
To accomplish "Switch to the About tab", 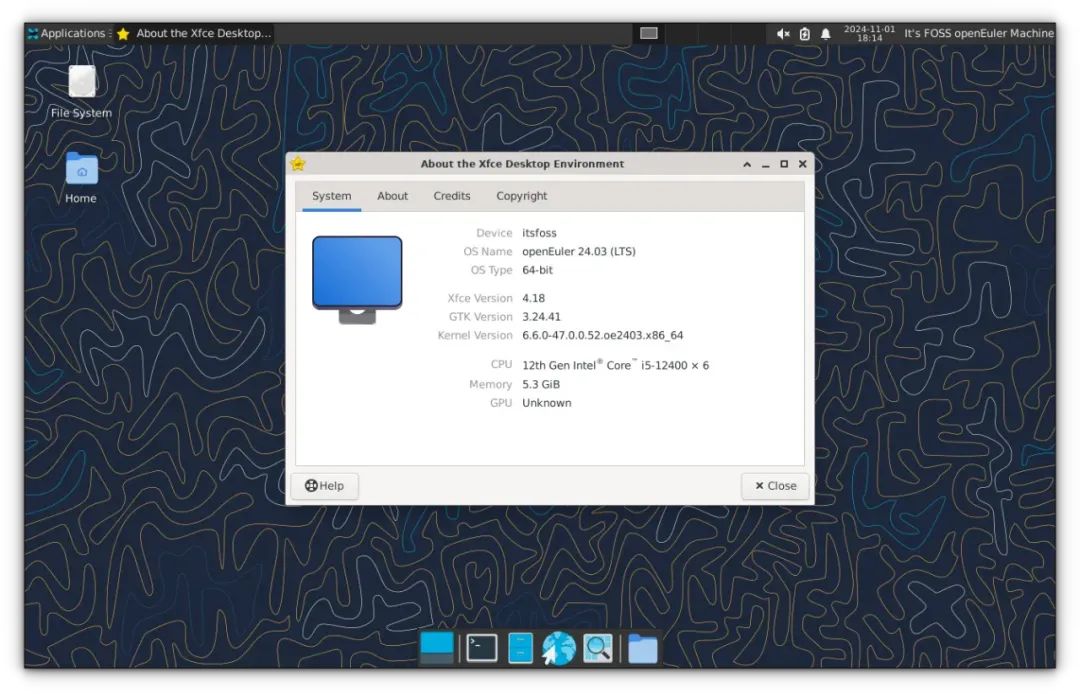I will point(393,196).
